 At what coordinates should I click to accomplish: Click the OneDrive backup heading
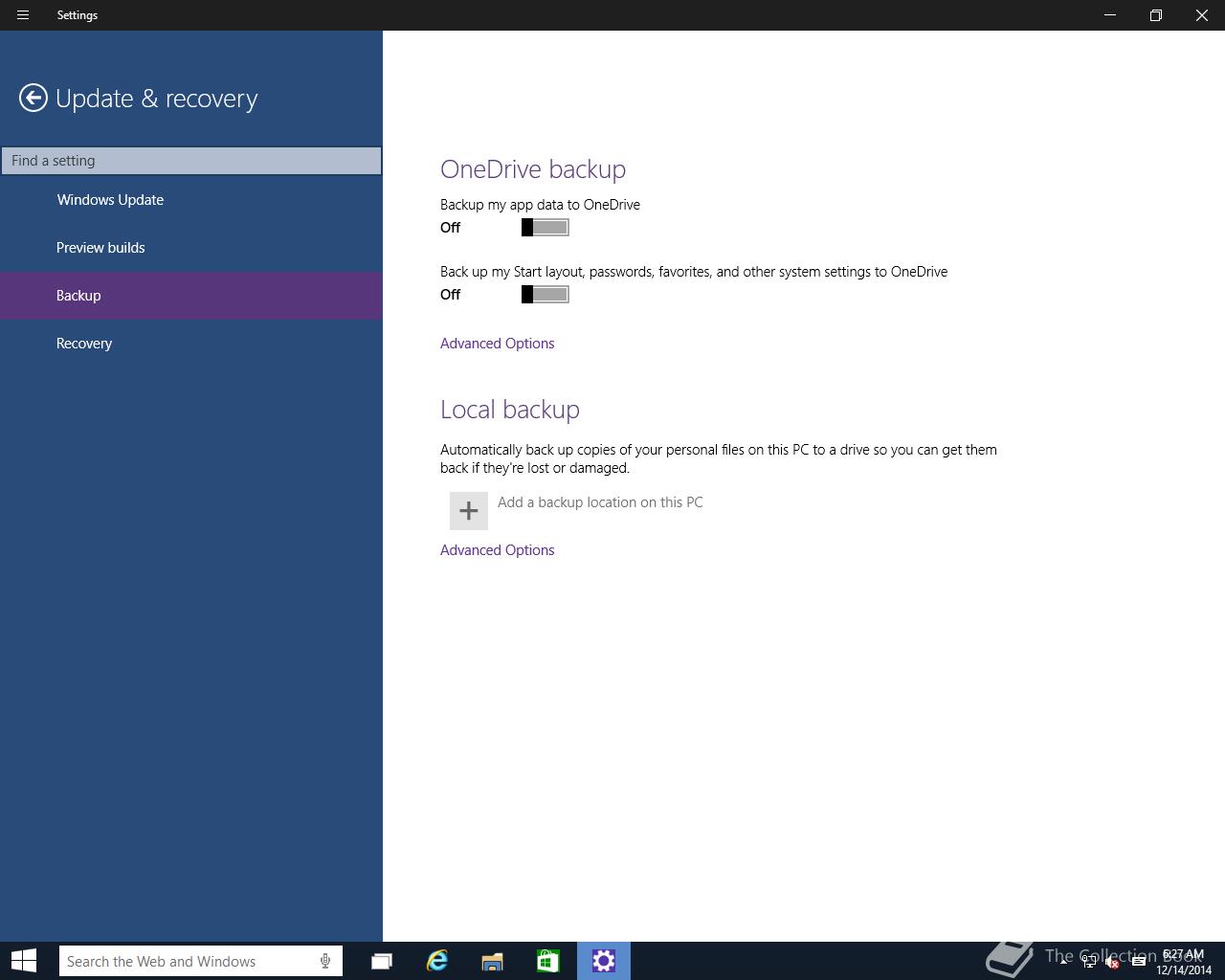pos(533,169)
